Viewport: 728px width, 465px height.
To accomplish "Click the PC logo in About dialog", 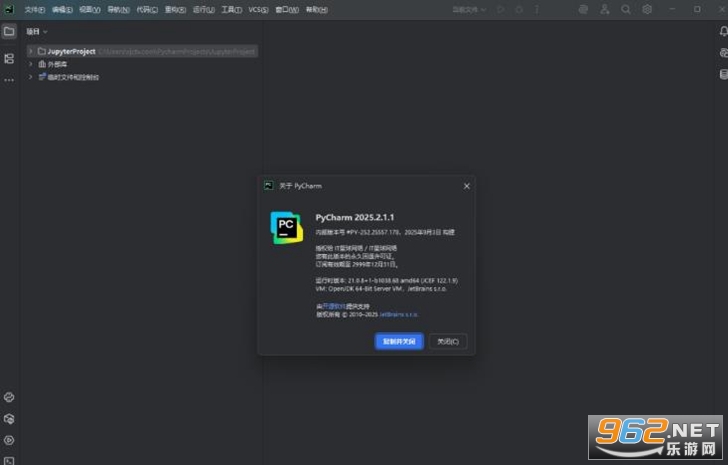I will [x=286, y=228].
